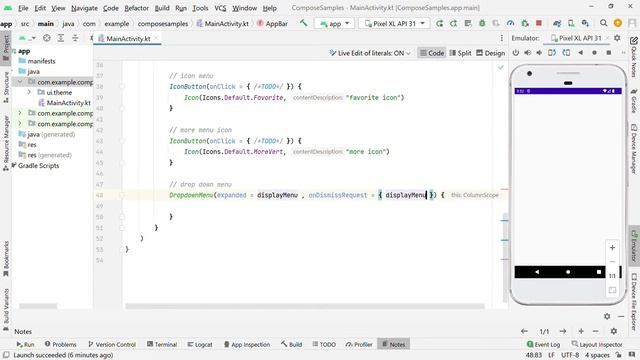The width and height of the screenshot is (640, 360).
Task: Expand the second com.example.comp package
Action: tap(20, 113)
